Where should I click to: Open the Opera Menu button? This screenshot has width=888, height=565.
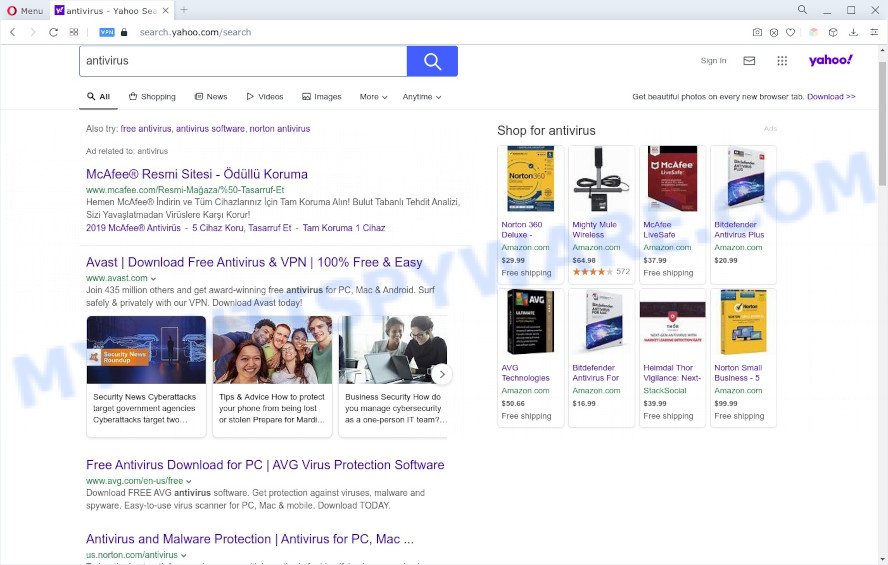click(25, 10)
